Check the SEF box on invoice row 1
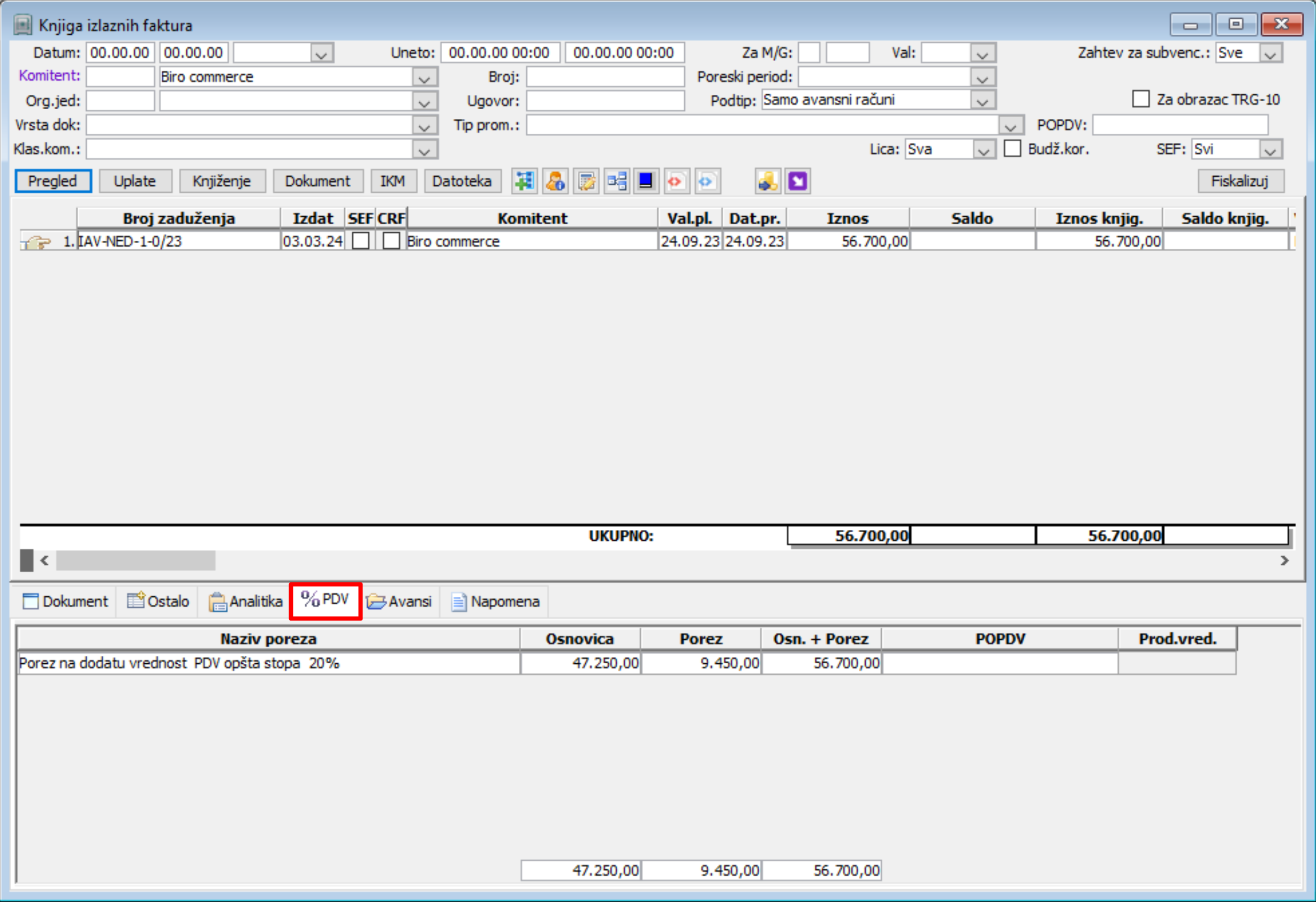The image size is (1316, 902). (x=361, y=241)
